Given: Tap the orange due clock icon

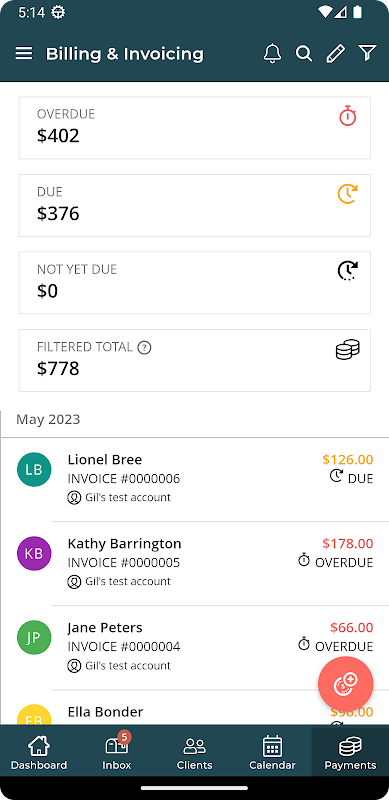Looking at the screenshot, I should [348, 194].
